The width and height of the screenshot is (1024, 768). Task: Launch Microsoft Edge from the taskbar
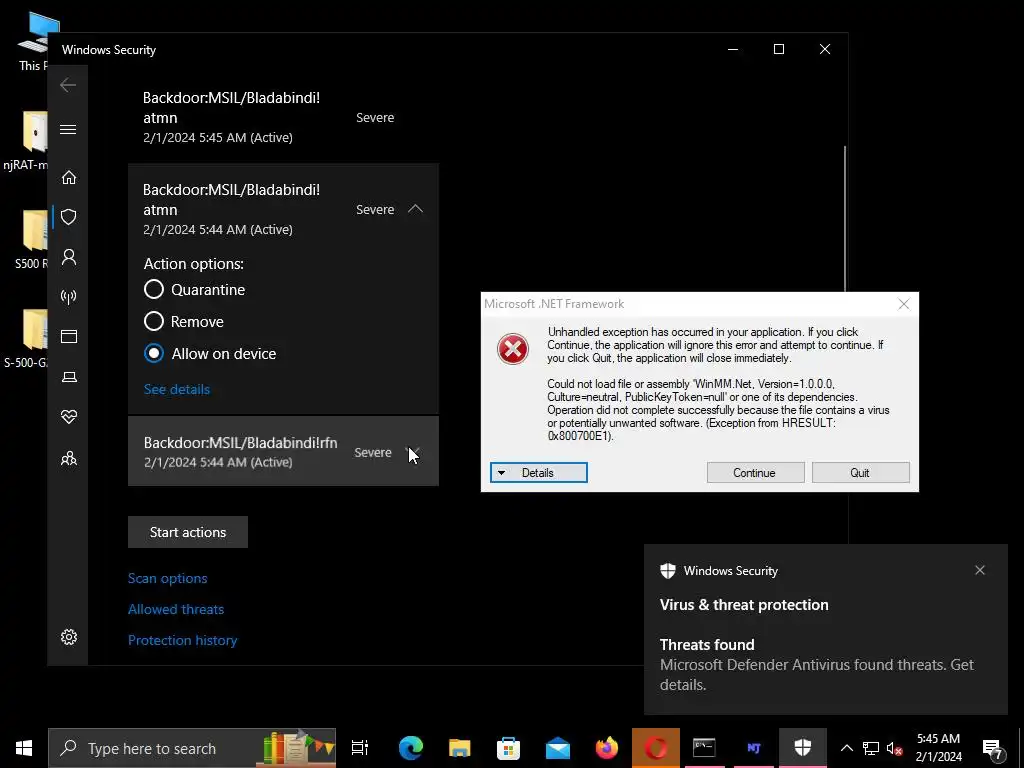point(411,748)
